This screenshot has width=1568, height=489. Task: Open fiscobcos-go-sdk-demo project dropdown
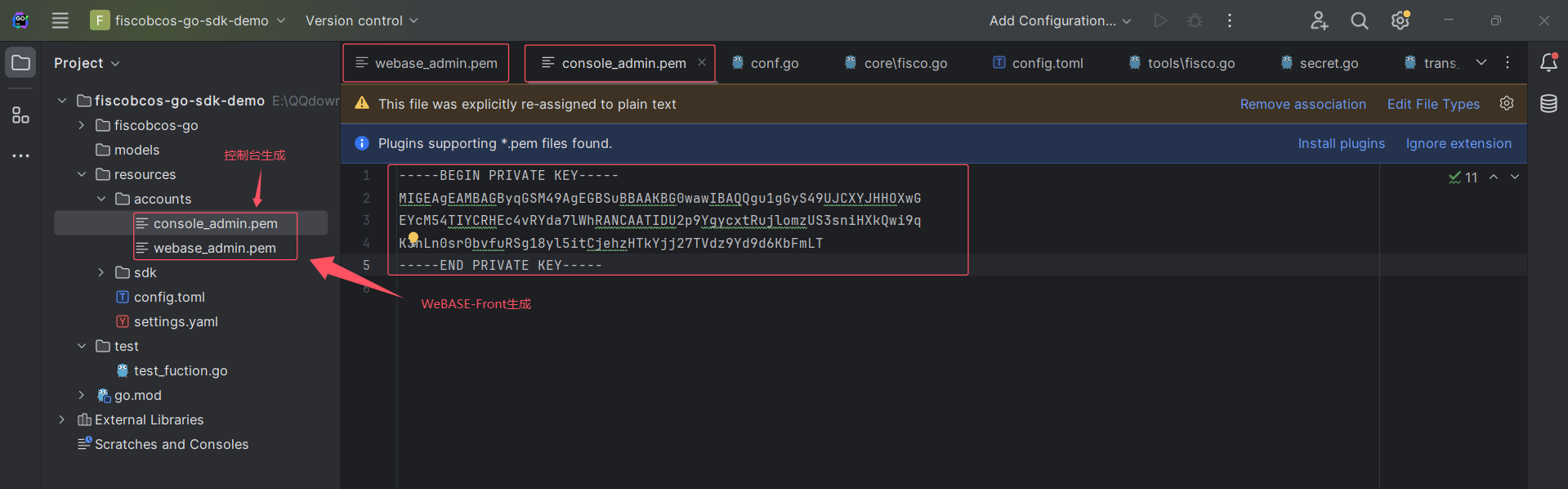(x=188, y=20)
